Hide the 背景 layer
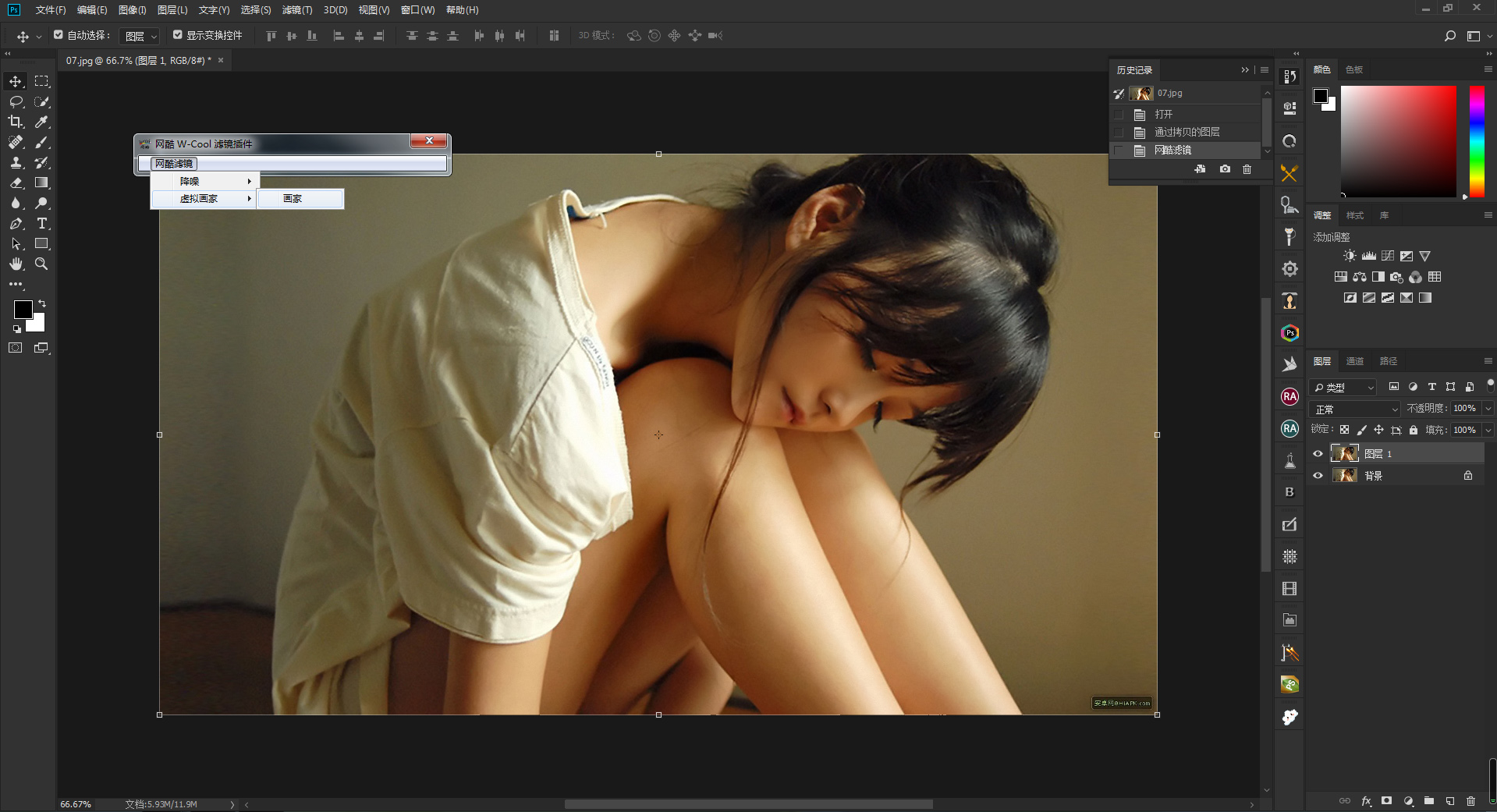The width and height of the screenshot is (1497, 812). 1318,475
